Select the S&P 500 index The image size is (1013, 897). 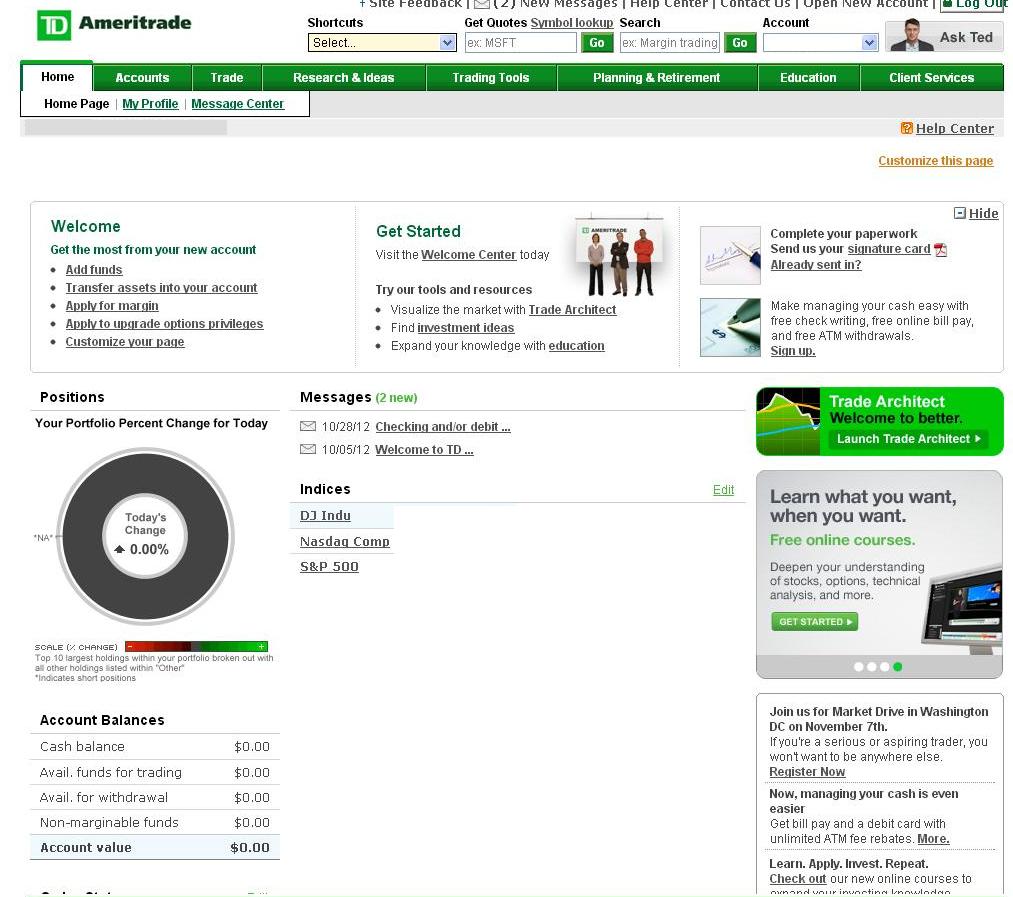pyautogui.click(x=329, y=567)
